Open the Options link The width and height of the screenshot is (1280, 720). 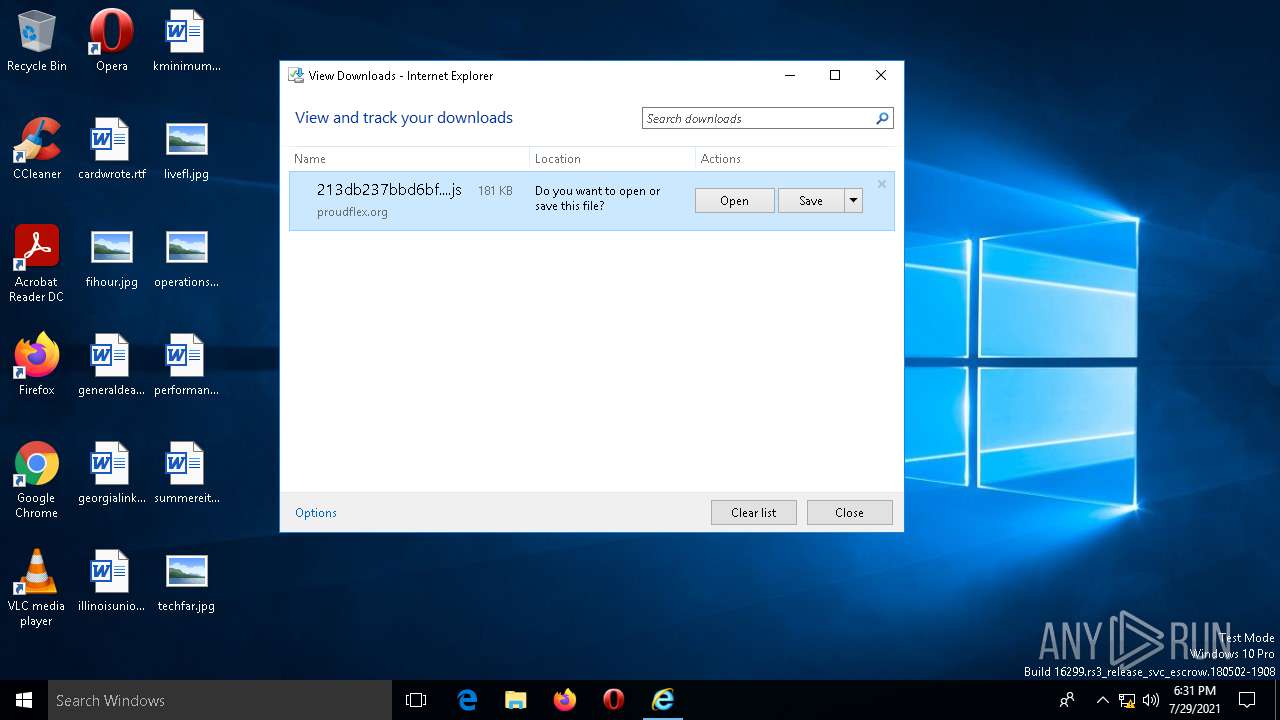tap(316, 513)
